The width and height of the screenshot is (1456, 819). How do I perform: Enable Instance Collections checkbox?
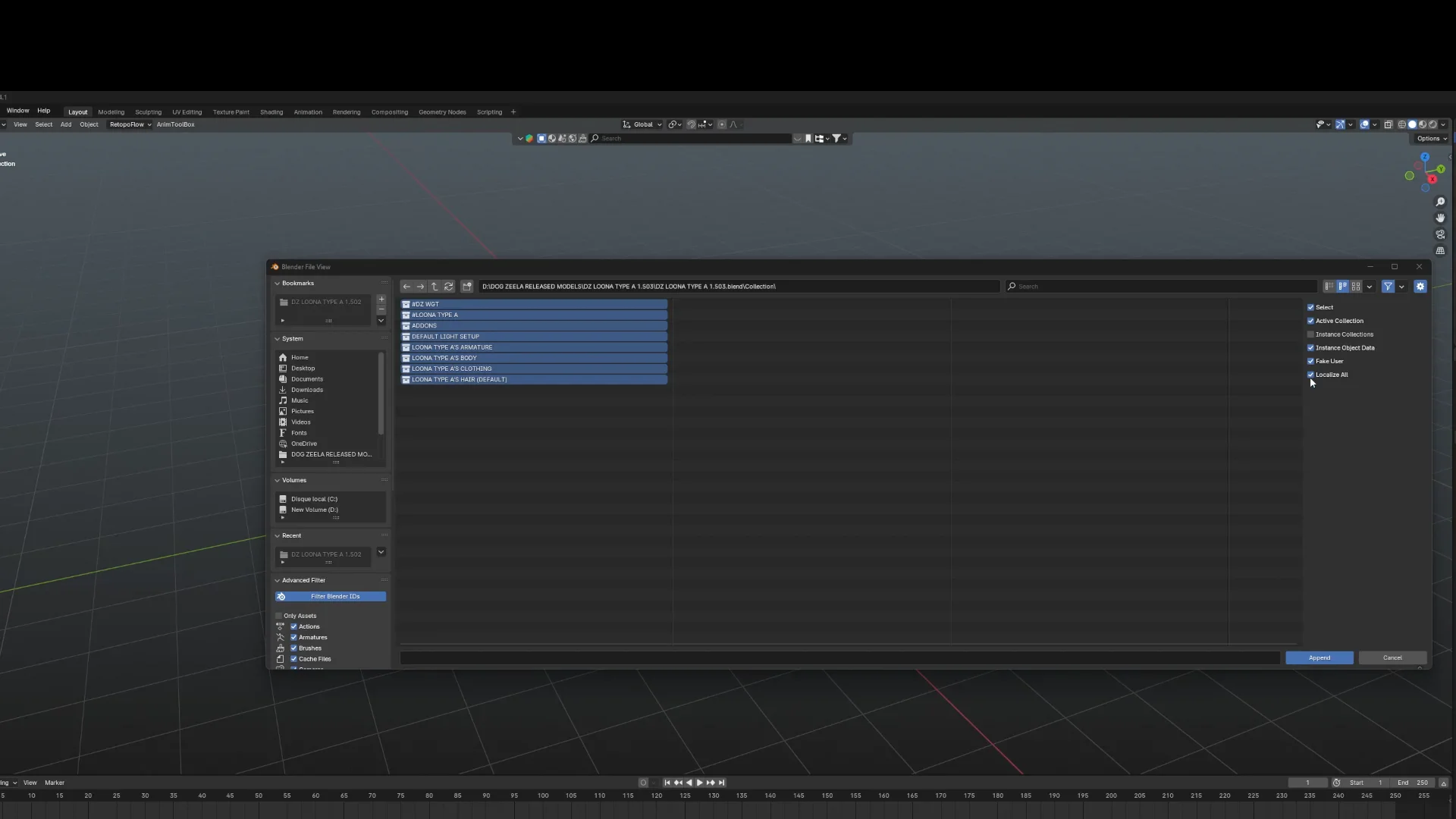click(x=1310, y=334)
